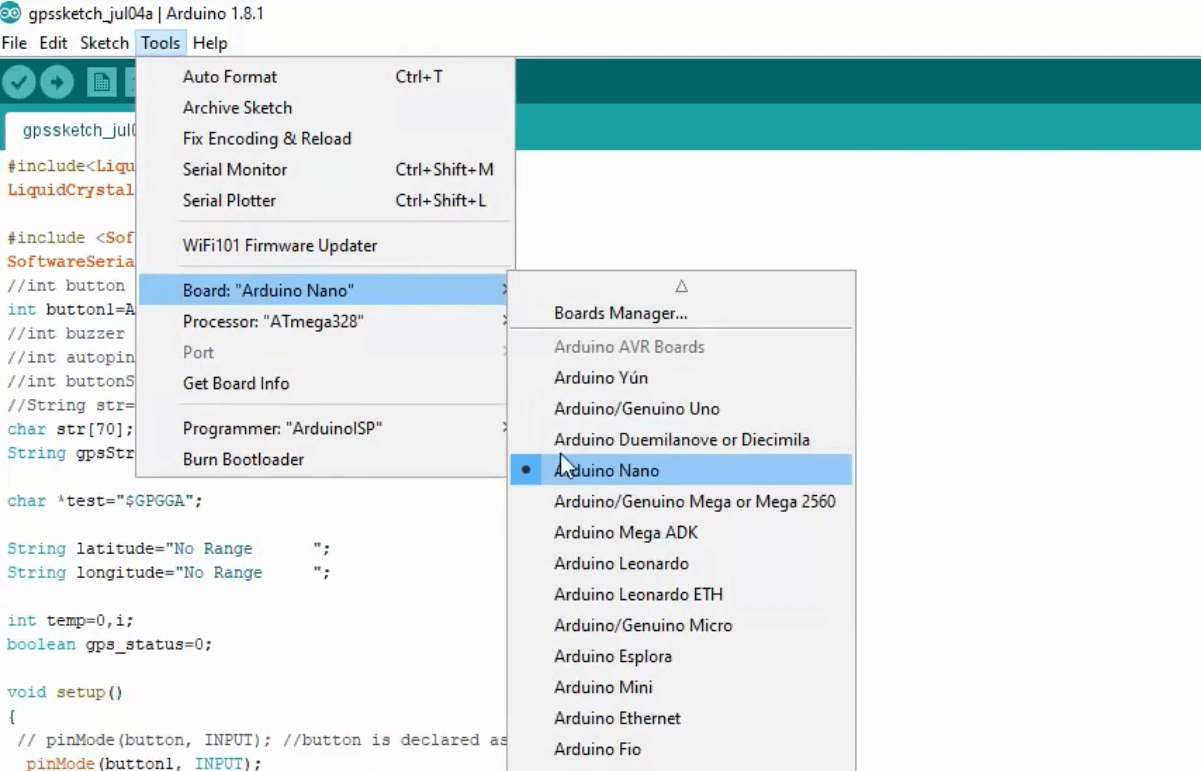This screenshot has height=771, width=1201.
Task: Choose Archive Sketch
Action: click(325, 107)
